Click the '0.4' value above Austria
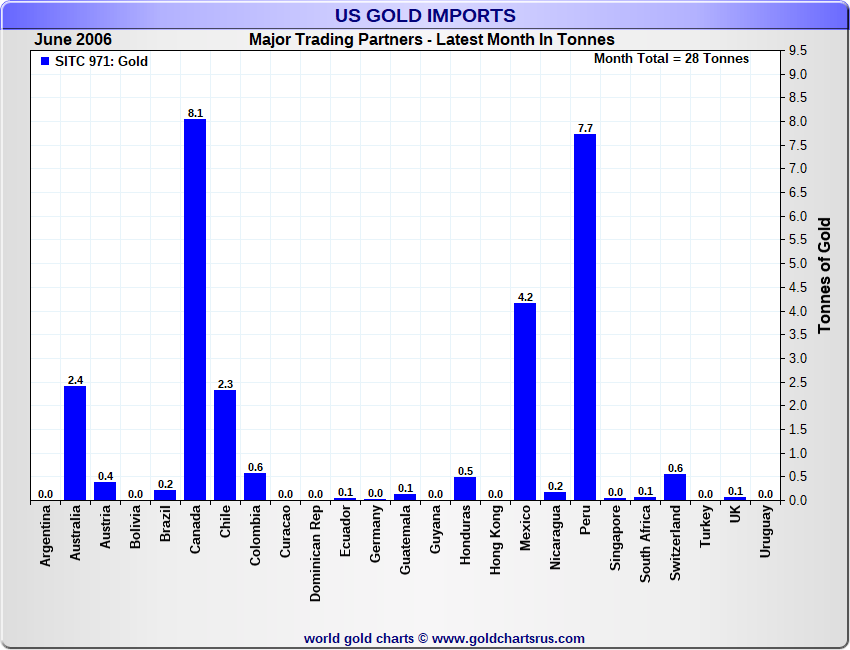This screenshot has width=850, height=650. click(106, 476)
